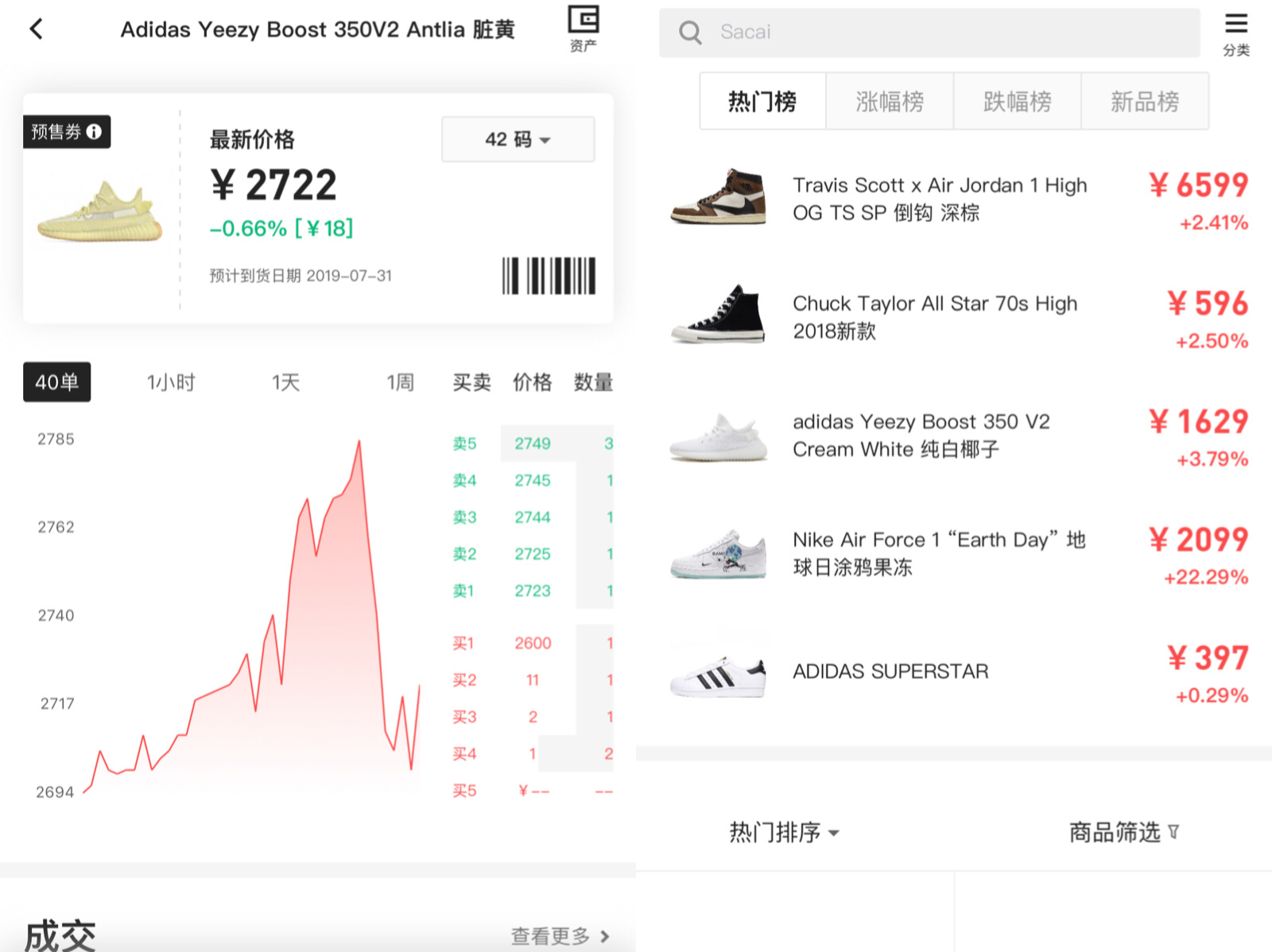Click the ¥1629 price
This screenshot has width=1272, height=952.
coord(1199,421)
